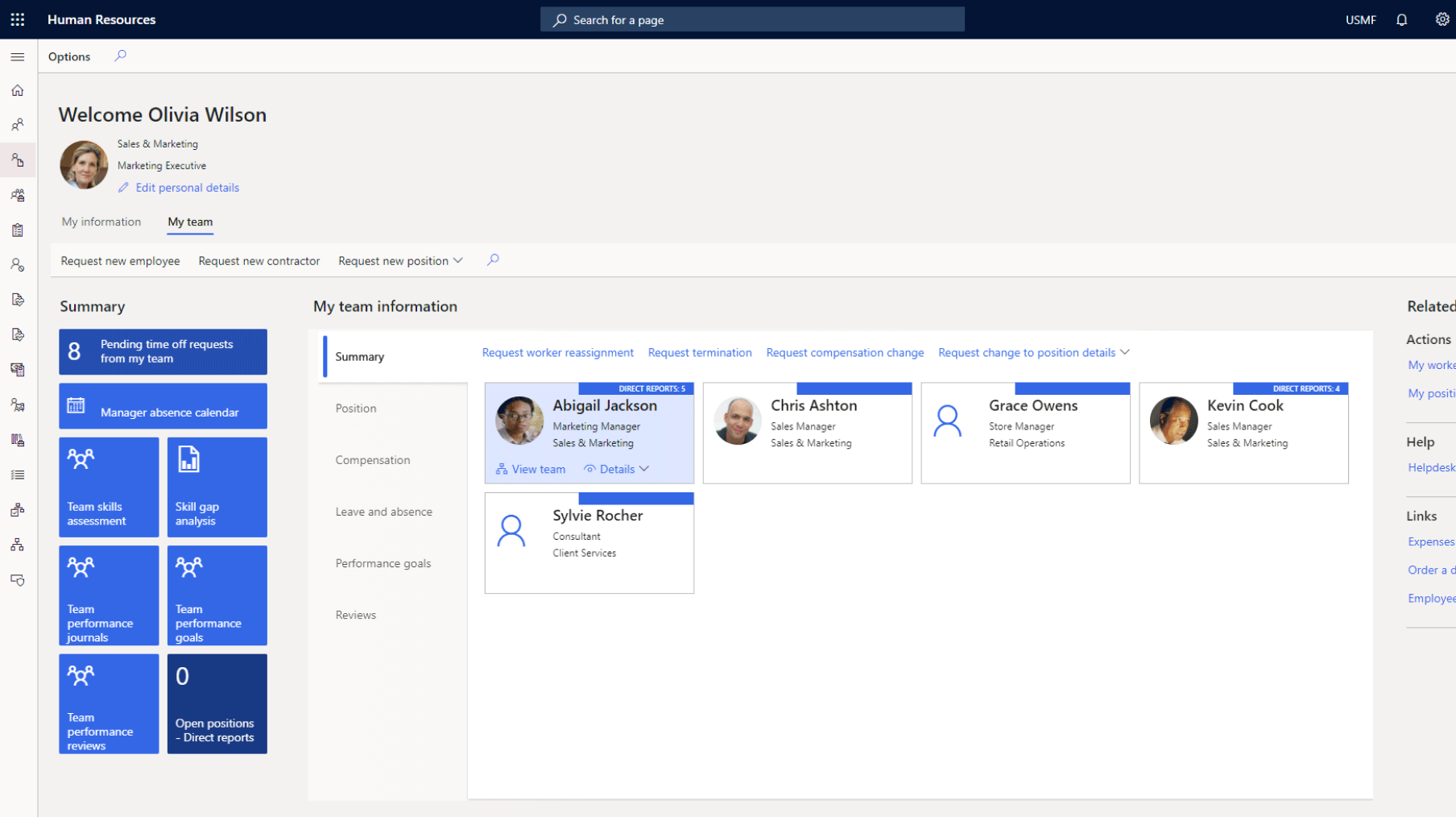Switch to the My information tab
The image size is (1456, 817).
pos(101,222)
